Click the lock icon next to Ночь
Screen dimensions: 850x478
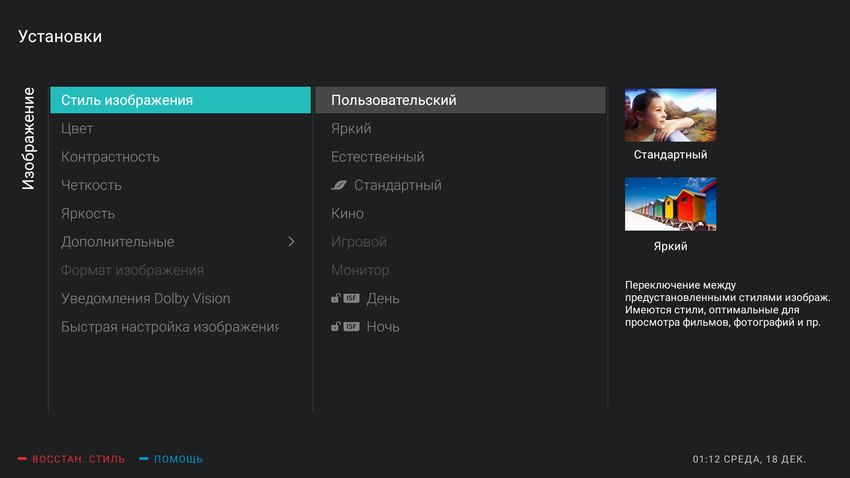click(336, 327)
